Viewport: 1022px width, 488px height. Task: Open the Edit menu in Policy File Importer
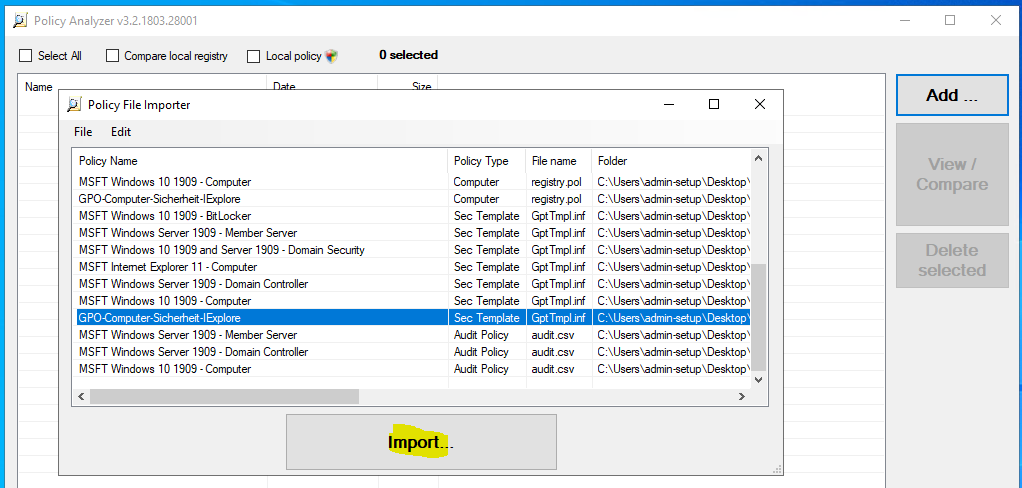click(x=121, y=132)
